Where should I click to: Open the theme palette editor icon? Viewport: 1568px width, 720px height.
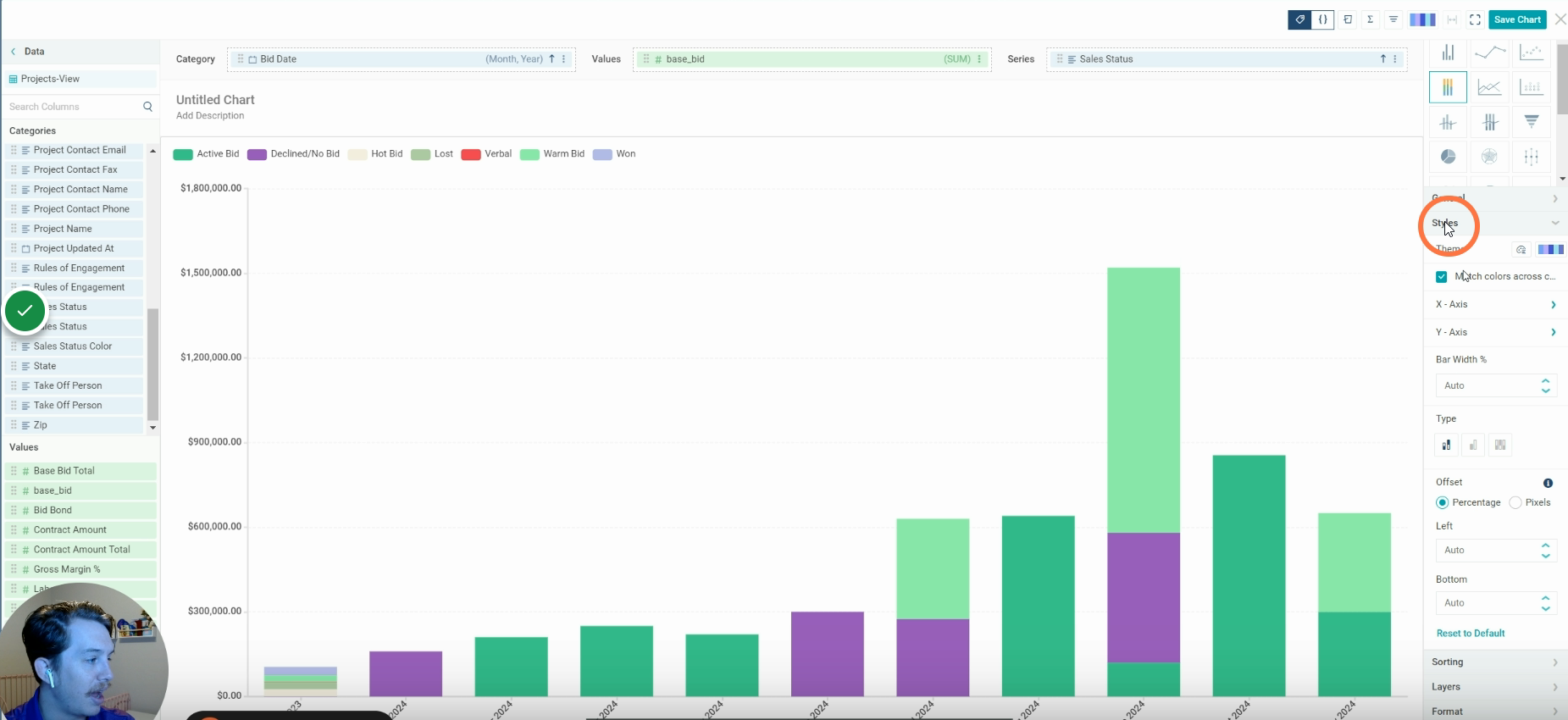tap(1521, 250)
